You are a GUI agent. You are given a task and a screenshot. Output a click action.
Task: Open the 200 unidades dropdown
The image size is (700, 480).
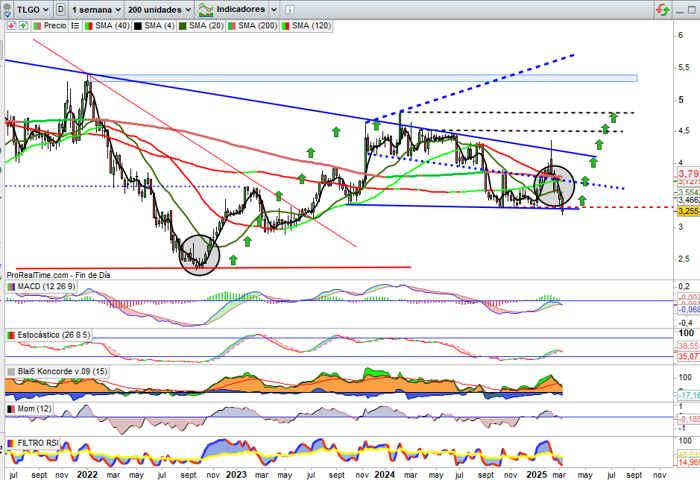tap(159, 9)
